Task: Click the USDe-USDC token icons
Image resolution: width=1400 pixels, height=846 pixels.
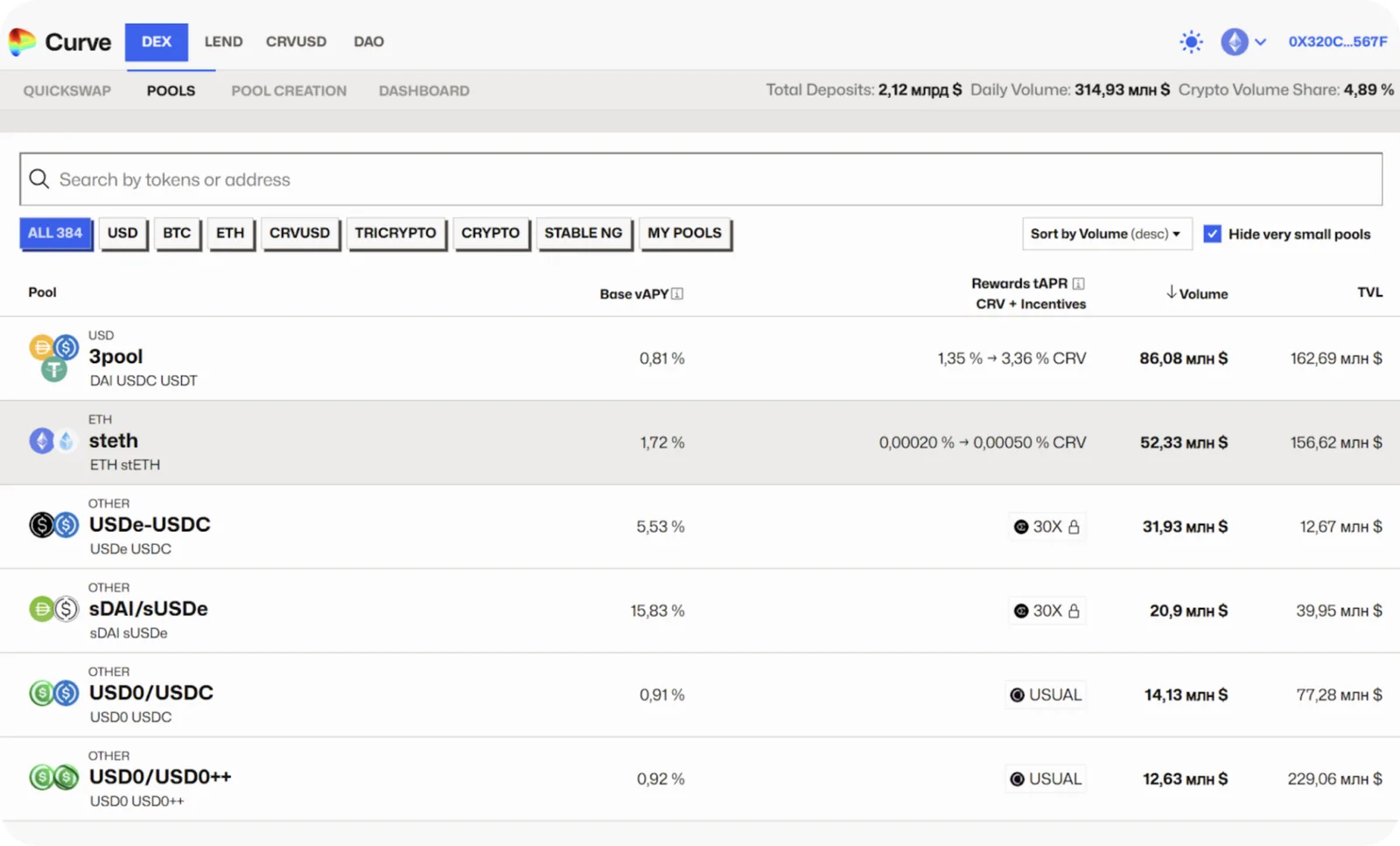Action: tap(53, 525)
